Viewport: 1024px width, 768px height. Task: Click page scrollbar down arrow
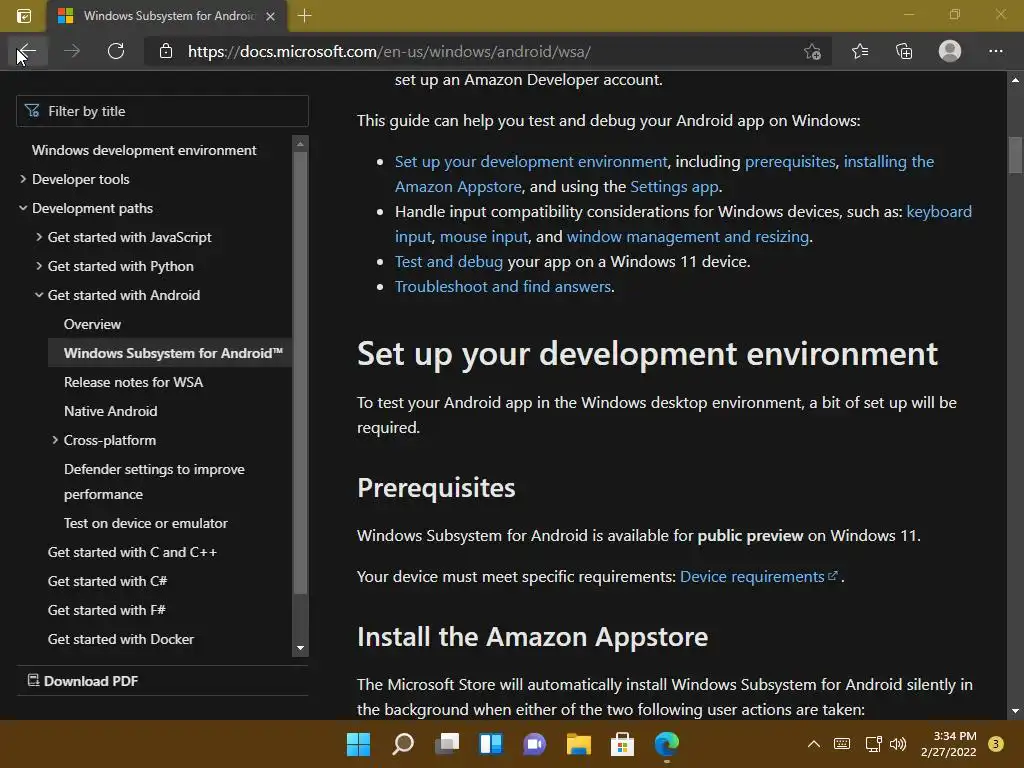pyautogui.click(x=1015, y=711)
